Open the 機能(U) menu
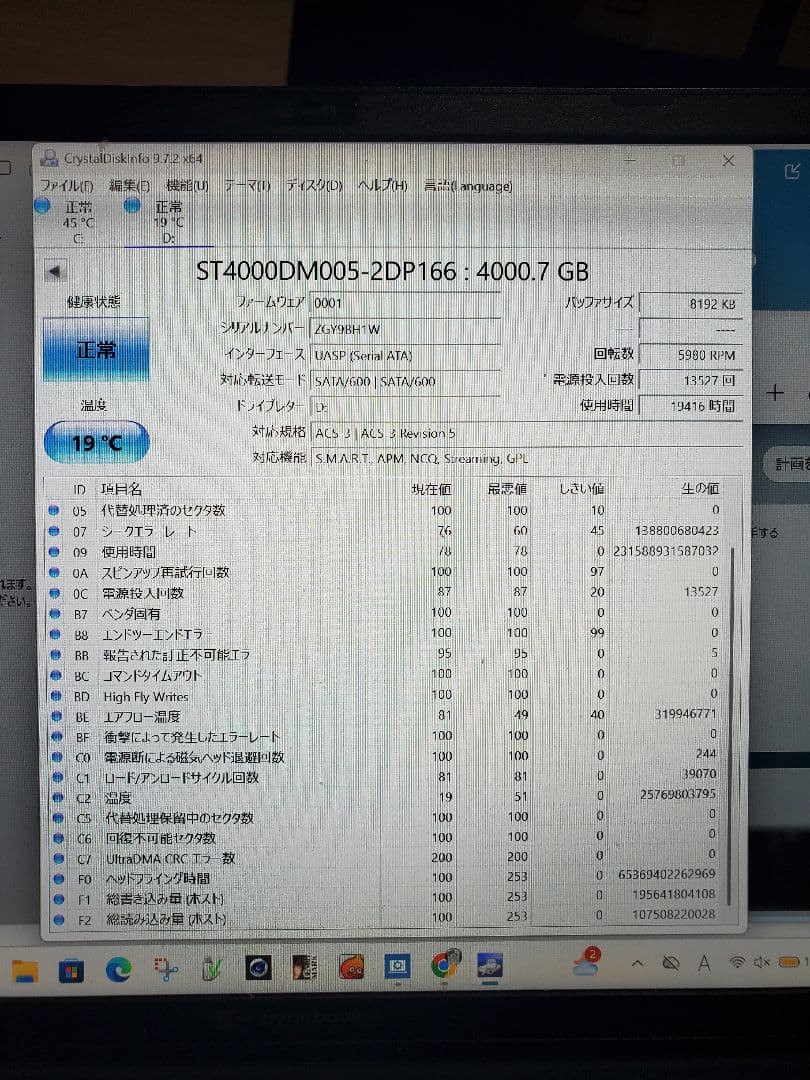The height and width of the screenshot is (1080, 810). (187, 185)
